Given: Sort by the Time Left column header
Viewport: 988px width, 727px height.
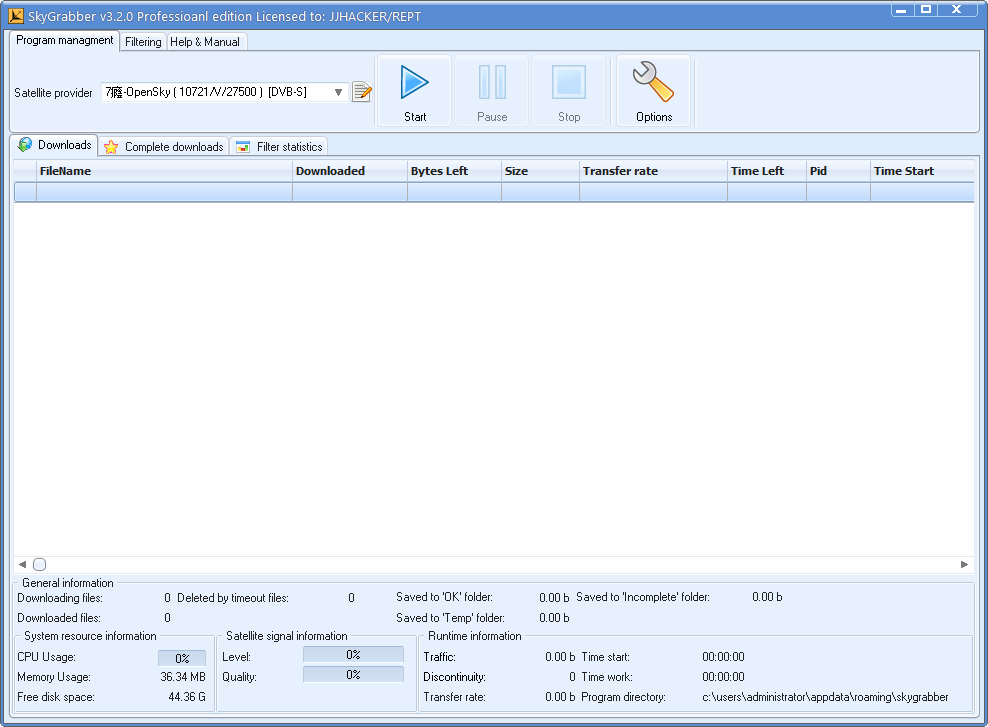Looking at the screenshot, I should click(767, 171).
